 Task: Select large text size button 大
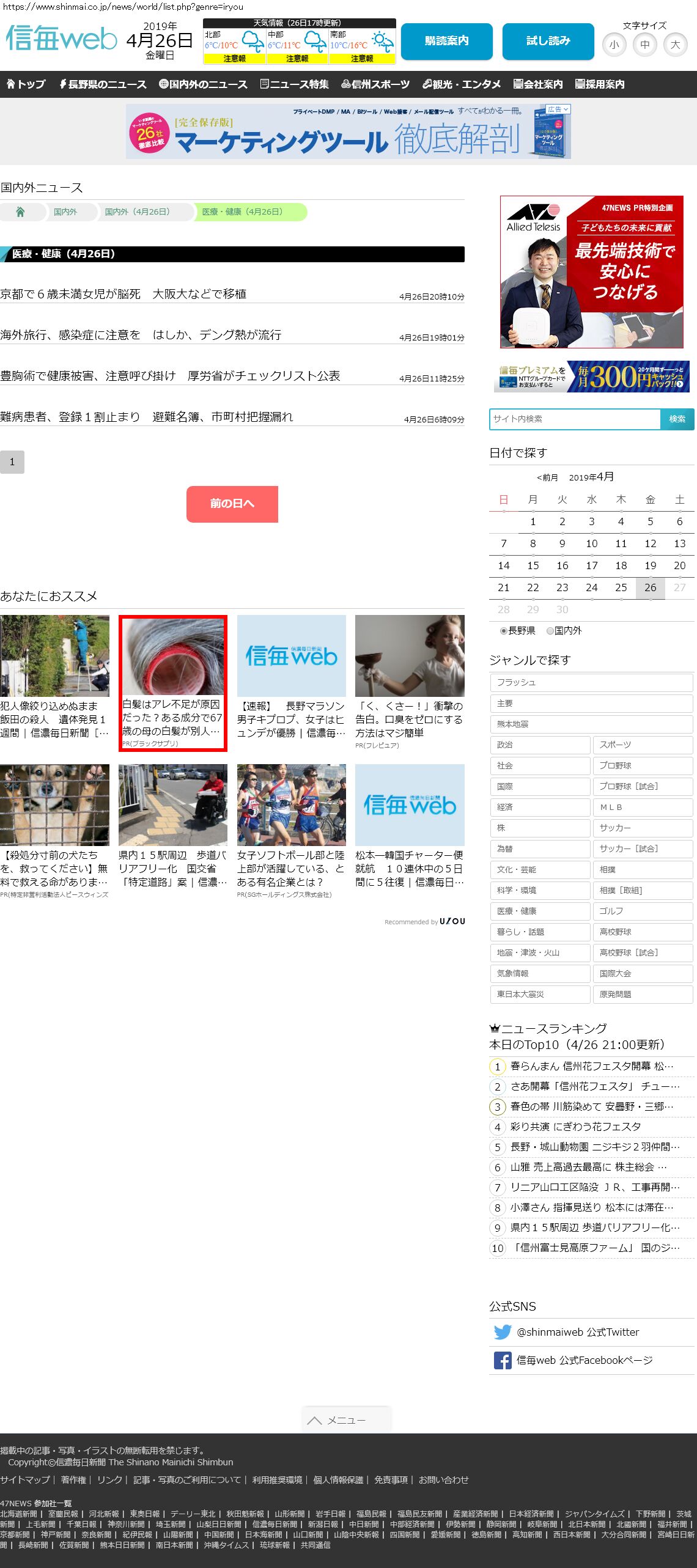(x=675, y=45)
